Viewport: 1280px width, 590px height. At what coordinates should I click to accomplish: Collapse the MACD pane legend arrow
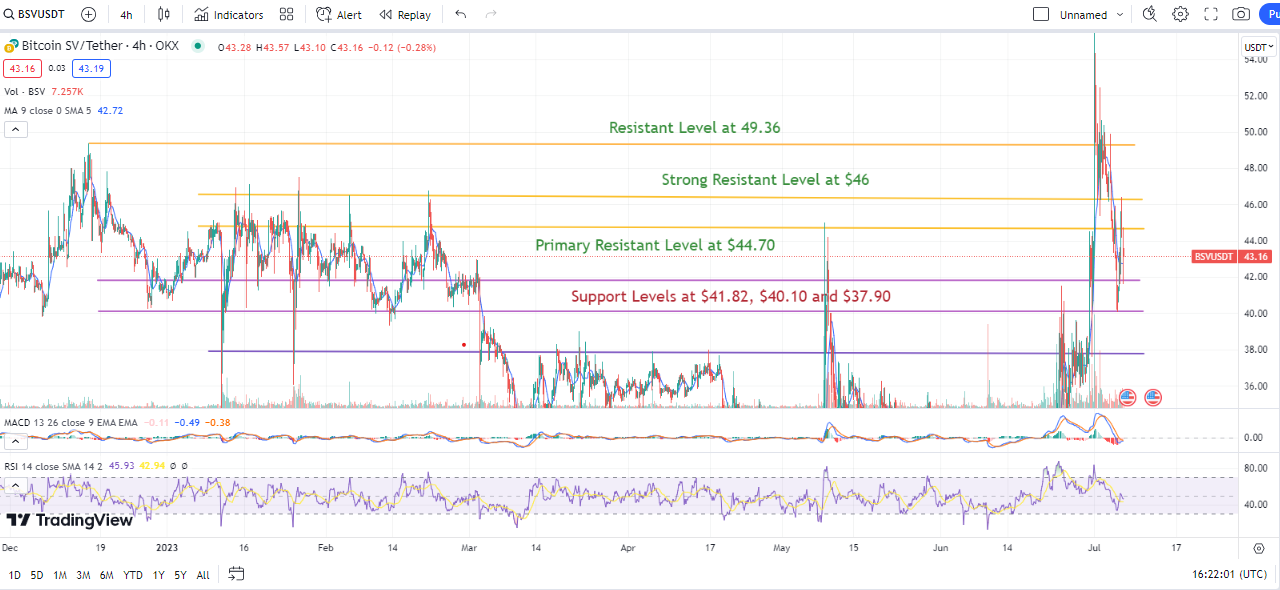pyautogui.click(x=15, y=441)
